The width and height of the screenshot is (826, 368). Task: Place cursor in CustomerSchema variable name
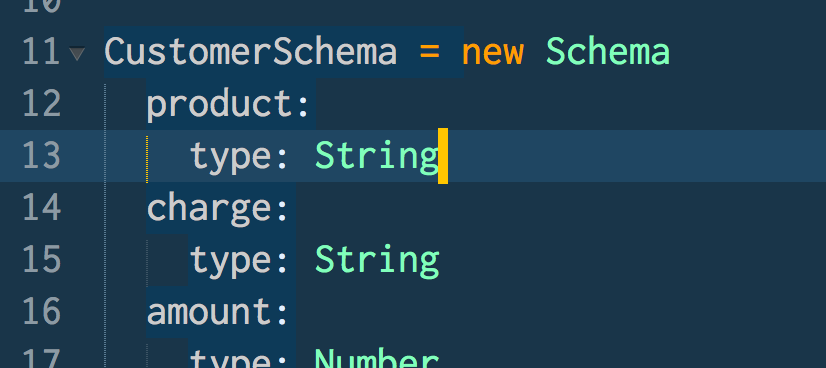pos(251,52)
